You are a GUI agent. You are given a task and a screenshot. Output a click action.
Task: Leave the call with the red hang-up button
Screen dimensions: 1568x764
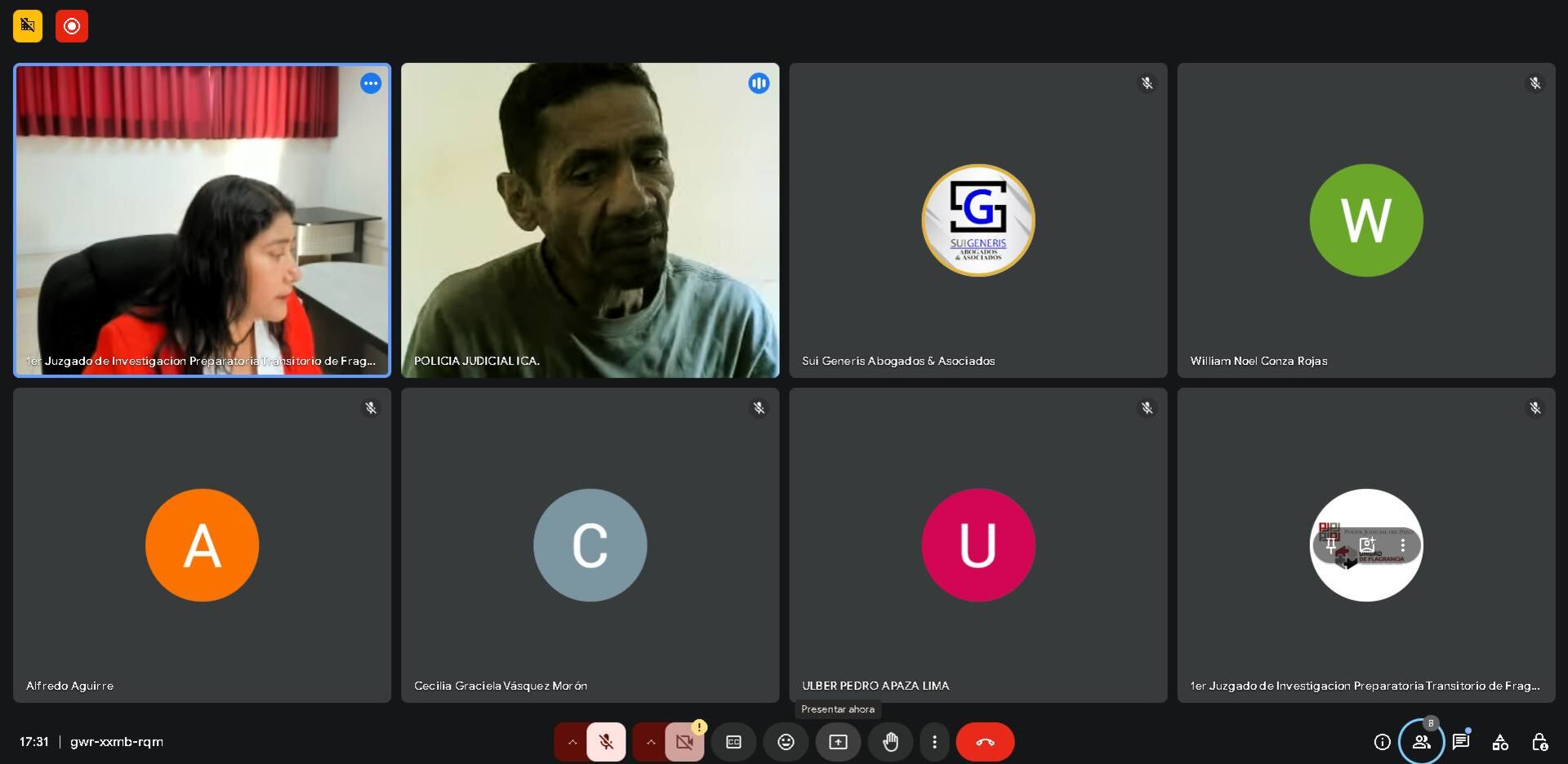(x=985, y=742)
